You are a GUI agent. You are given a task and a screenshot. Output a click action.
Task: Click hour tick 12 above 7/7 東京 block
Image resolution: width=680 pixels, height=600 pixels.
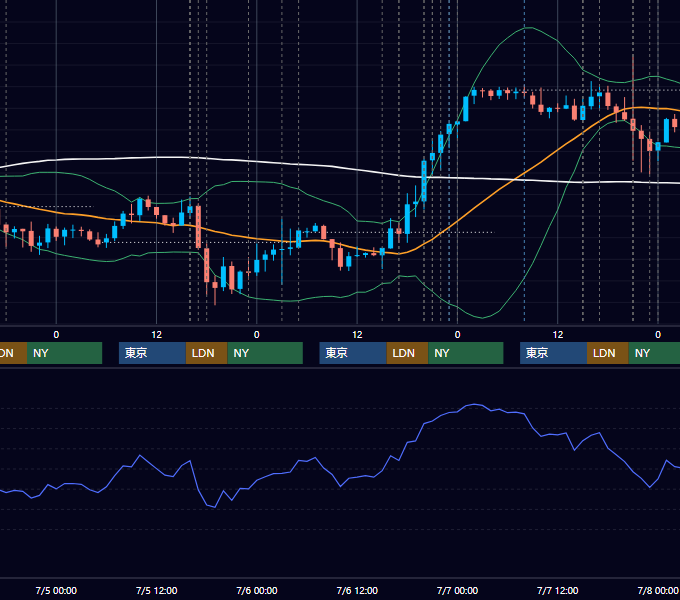tap(558, 335)
